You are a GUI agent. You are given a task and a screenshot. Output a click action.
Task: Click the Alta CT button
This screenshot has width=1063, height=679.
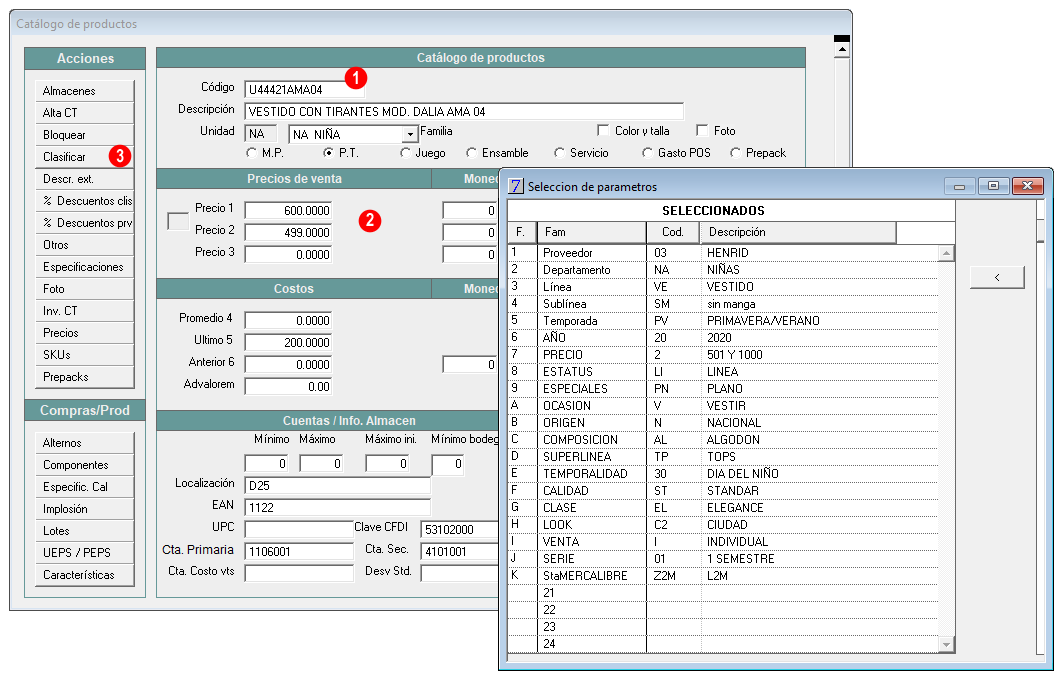(x=85, y=112)
